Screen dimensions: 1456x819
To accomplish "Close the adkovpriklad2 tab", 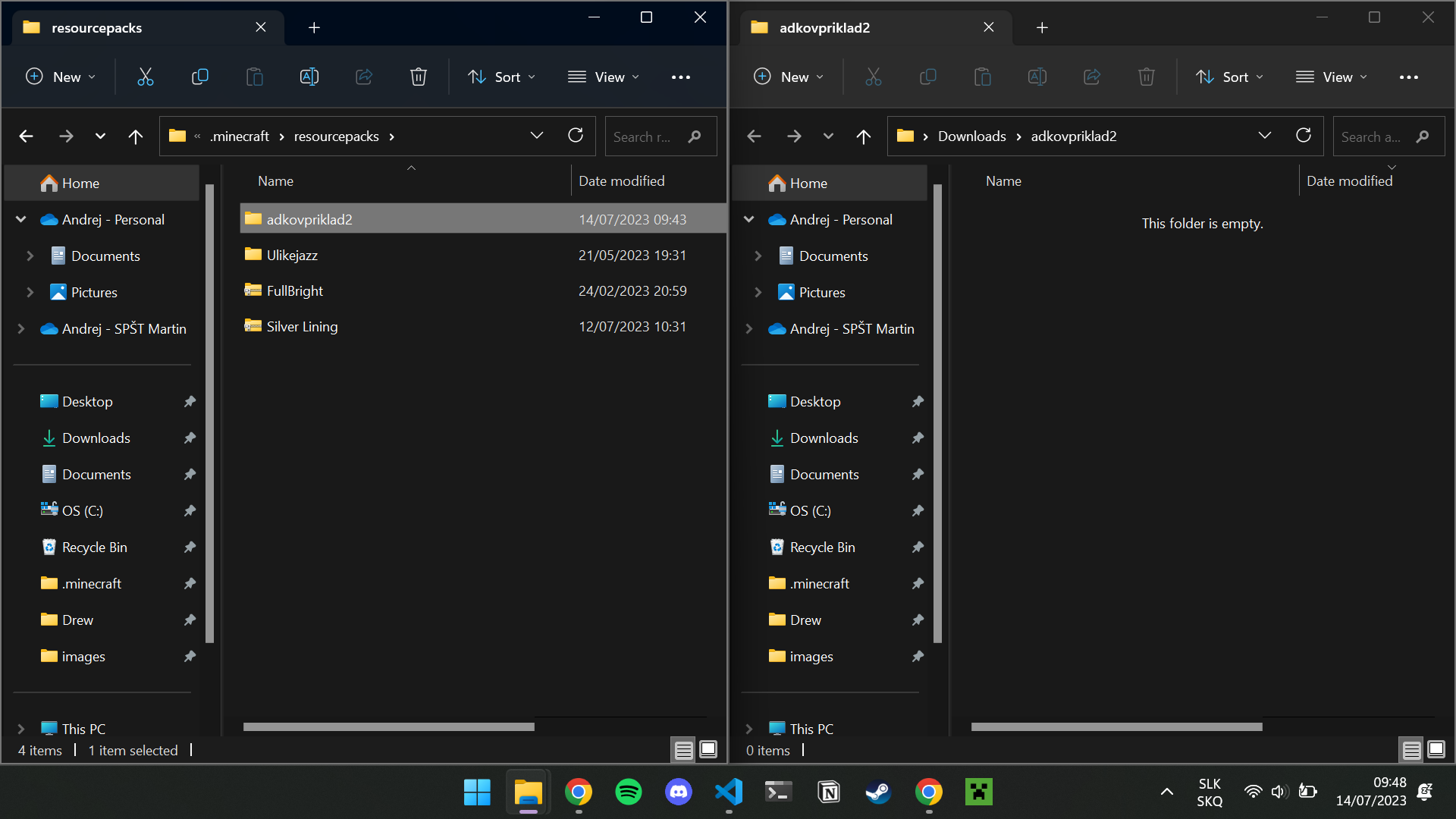I will coord(989,27).
